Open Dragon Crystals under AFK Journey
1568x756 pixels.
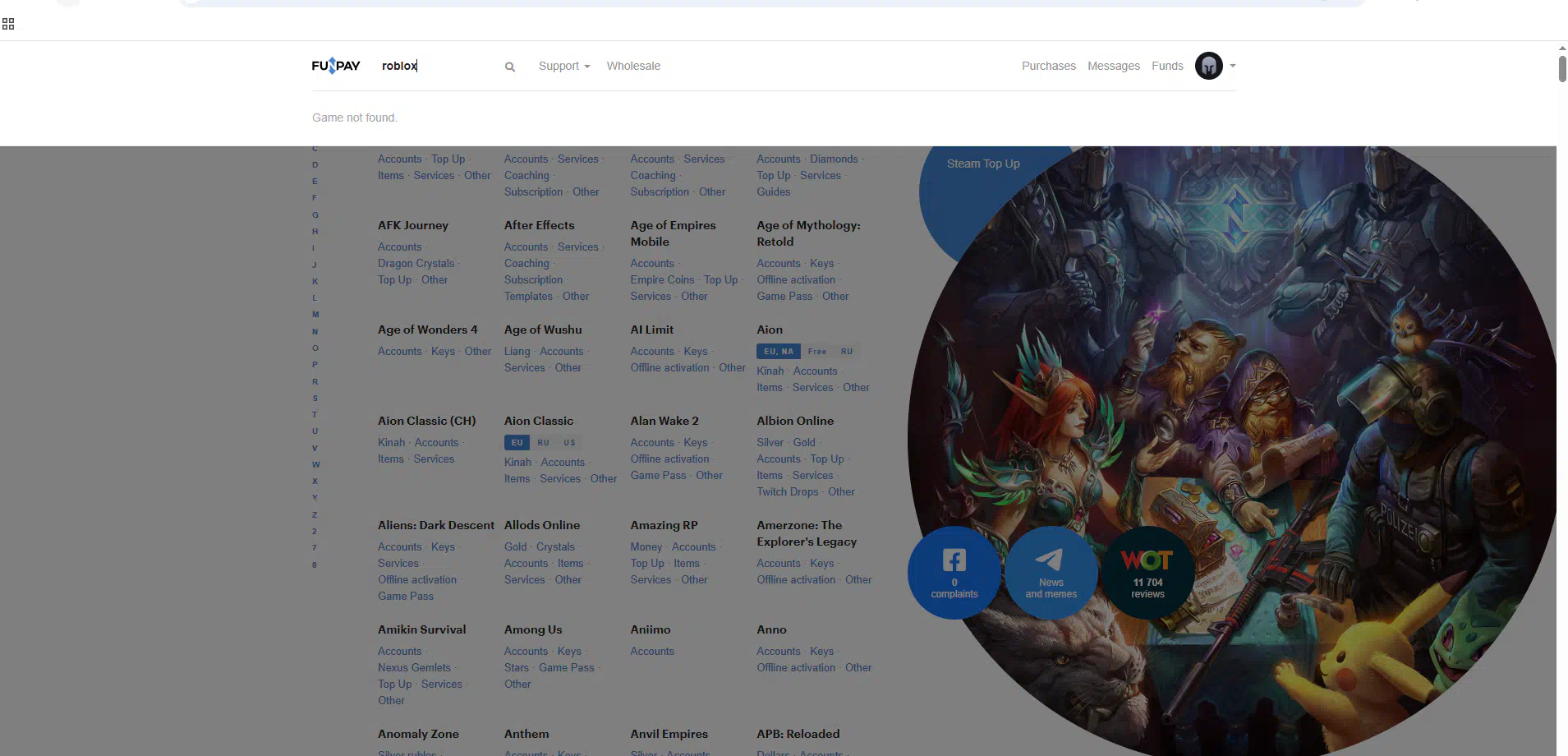point(416,264)
